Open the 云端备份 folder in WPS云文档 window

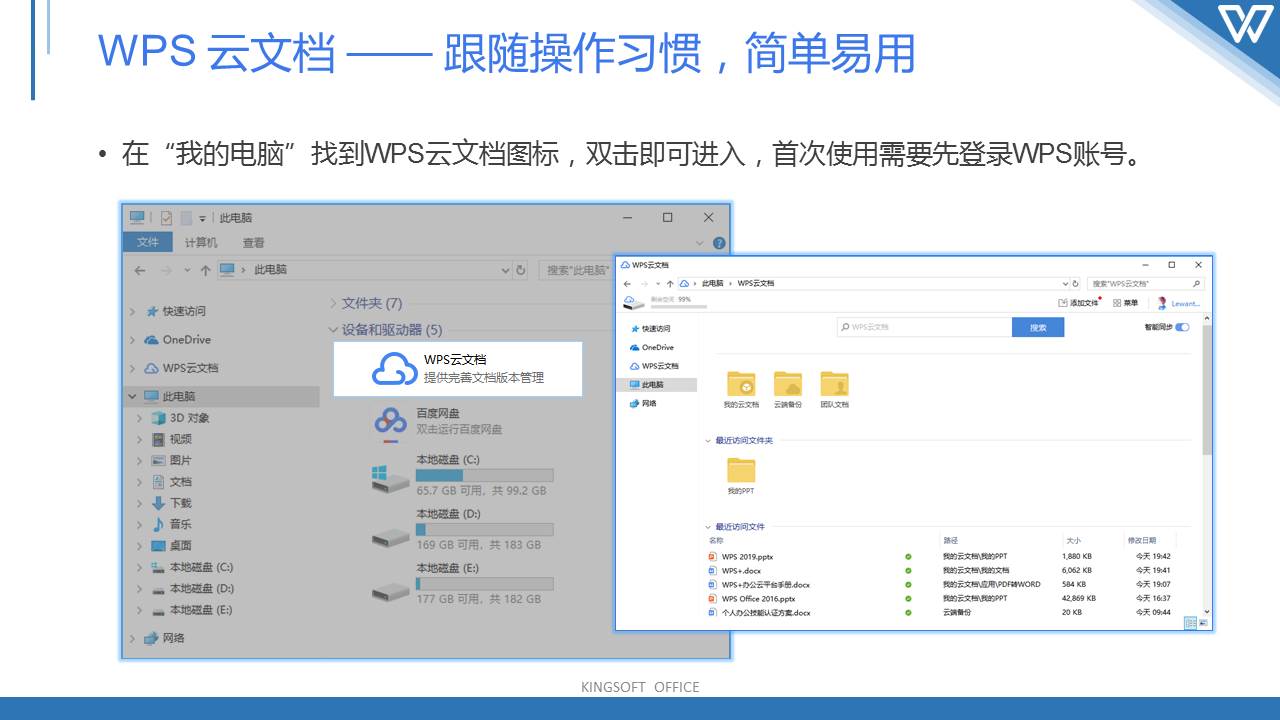pyautogui.click(x=788, y=384)
